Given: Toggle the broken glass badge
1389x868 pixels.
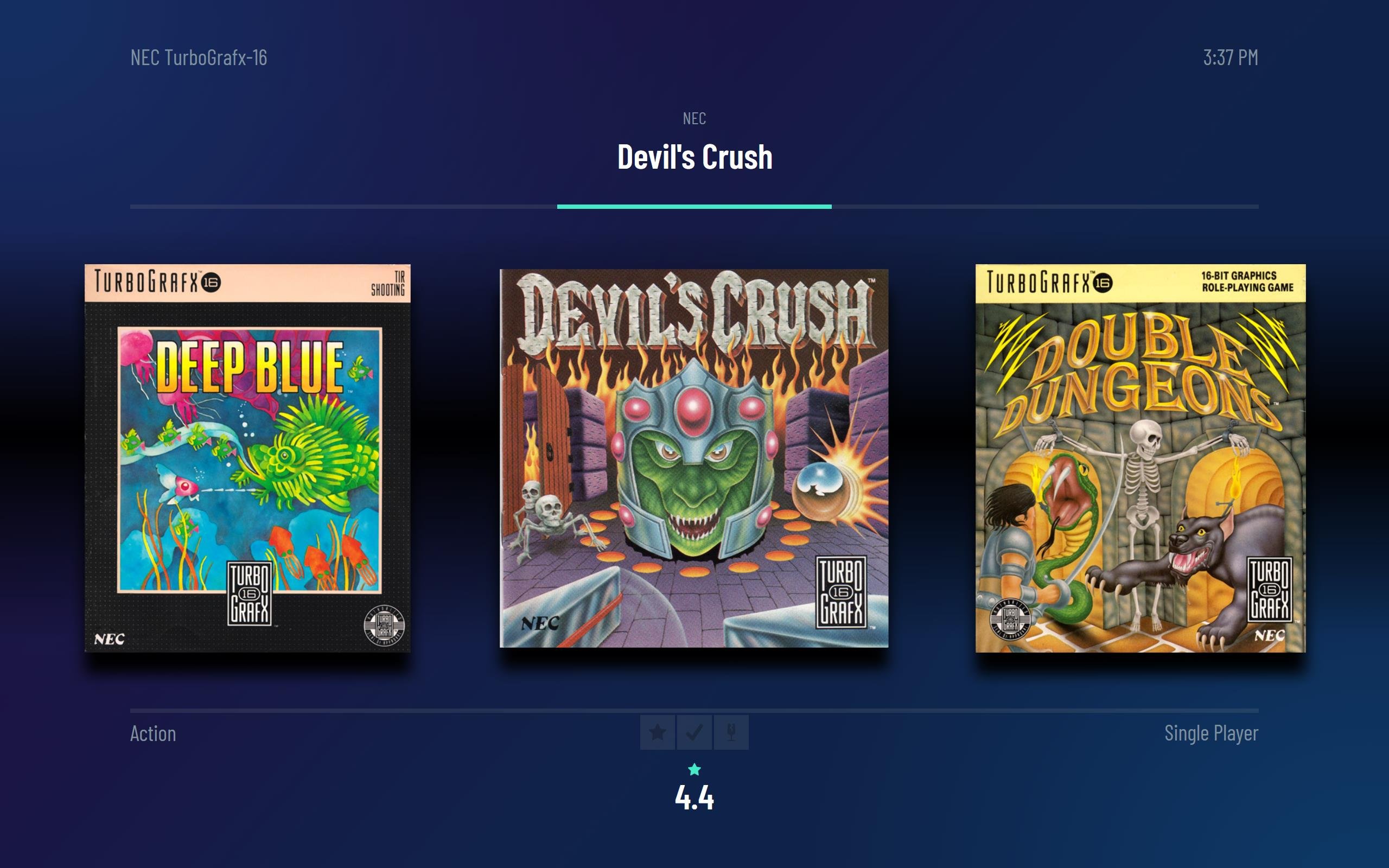Looking at the screenshot, I should click(731, 732).
